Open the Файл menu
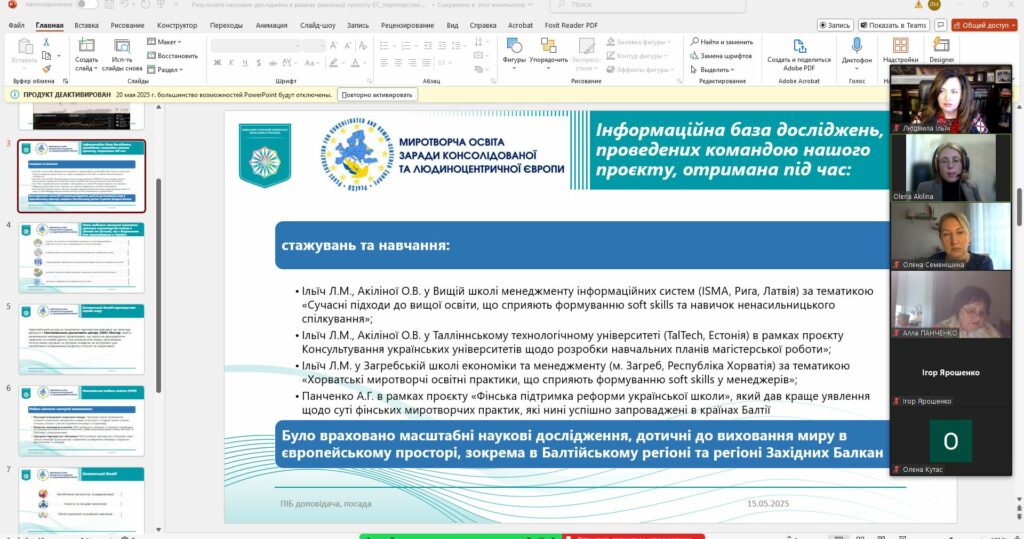1024x539 pixels. point(16,25)
